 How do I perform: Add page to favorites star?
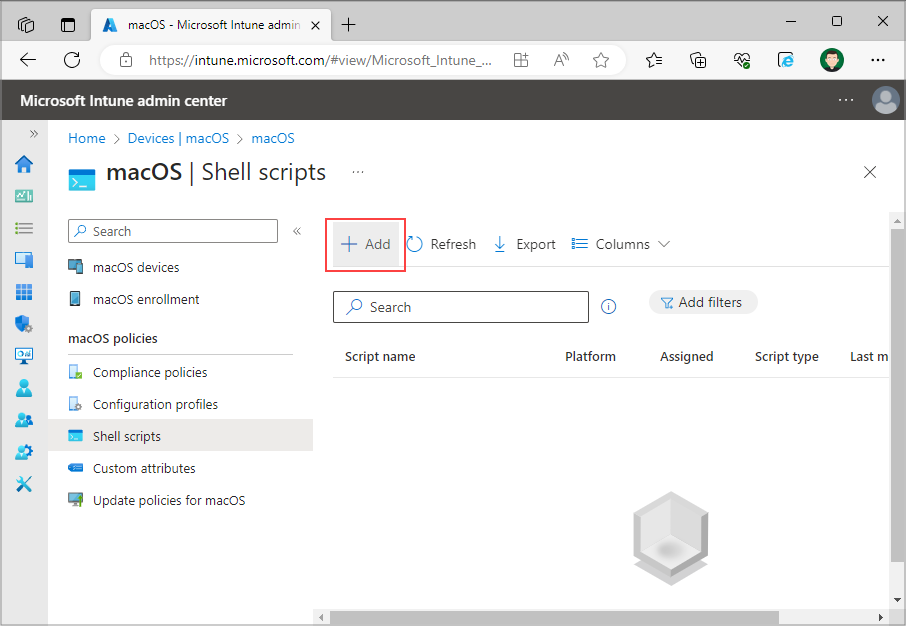coord(601,60)
